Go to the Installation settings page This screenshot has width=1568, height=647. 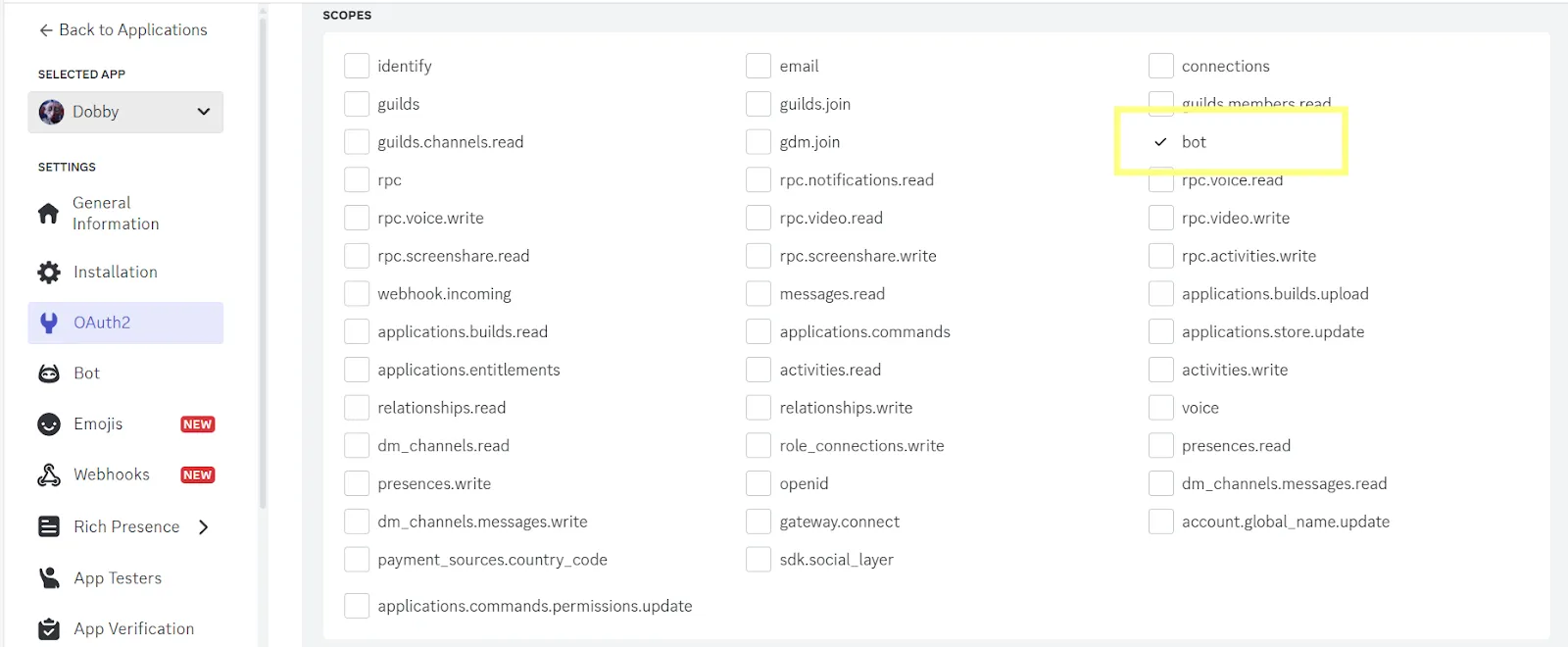pos(116,273)
